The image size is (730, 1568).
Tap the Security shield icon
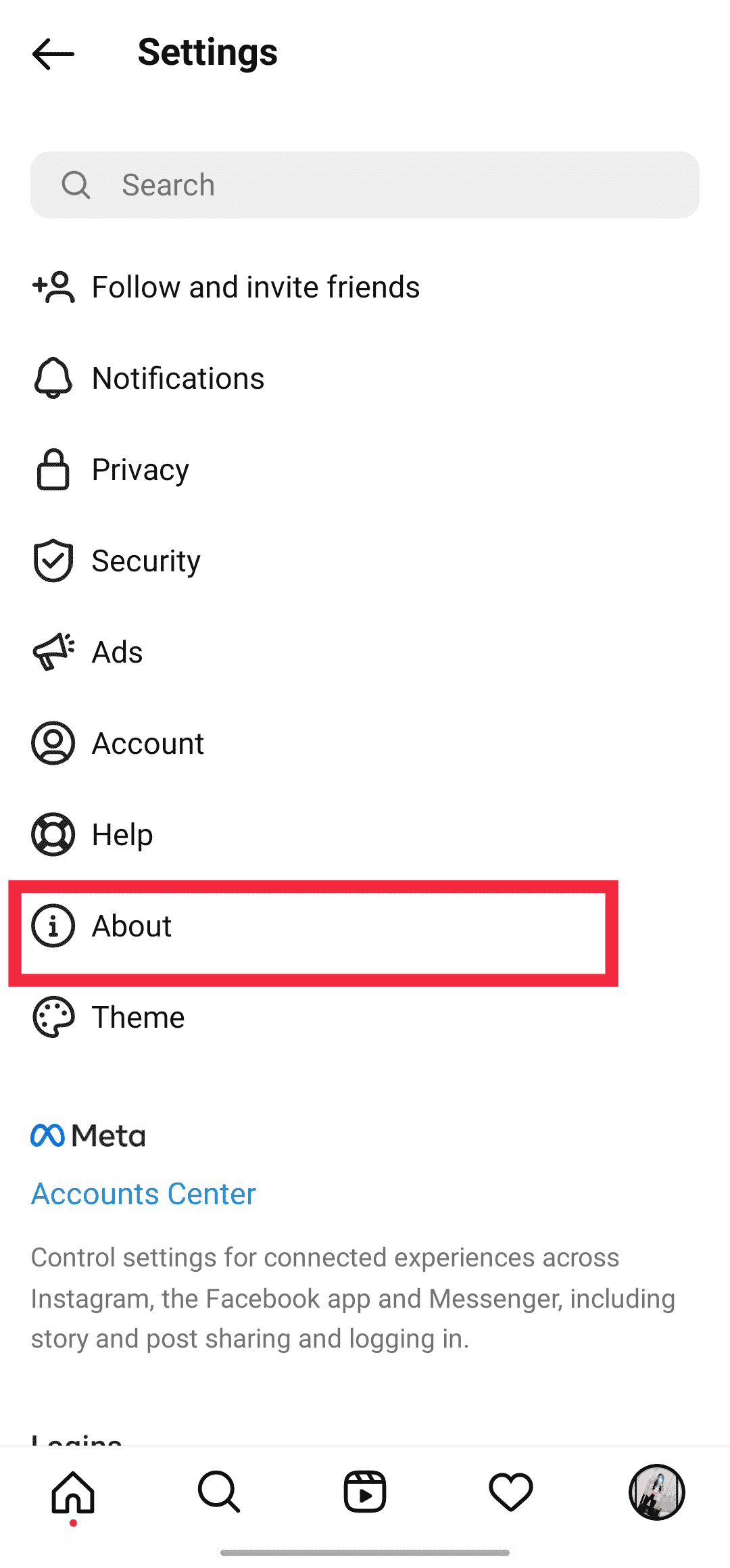click(x=53, y=561)
